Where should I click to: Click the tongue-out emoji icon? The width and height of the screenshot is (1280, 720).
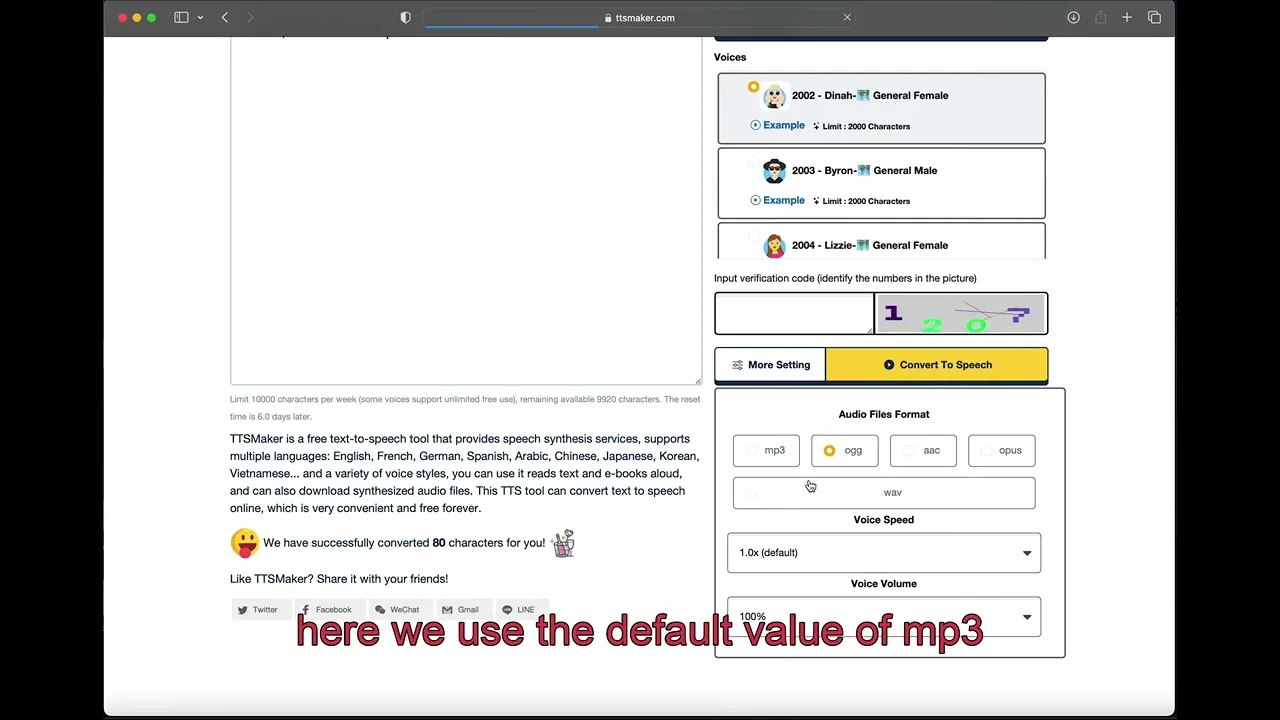245,543
